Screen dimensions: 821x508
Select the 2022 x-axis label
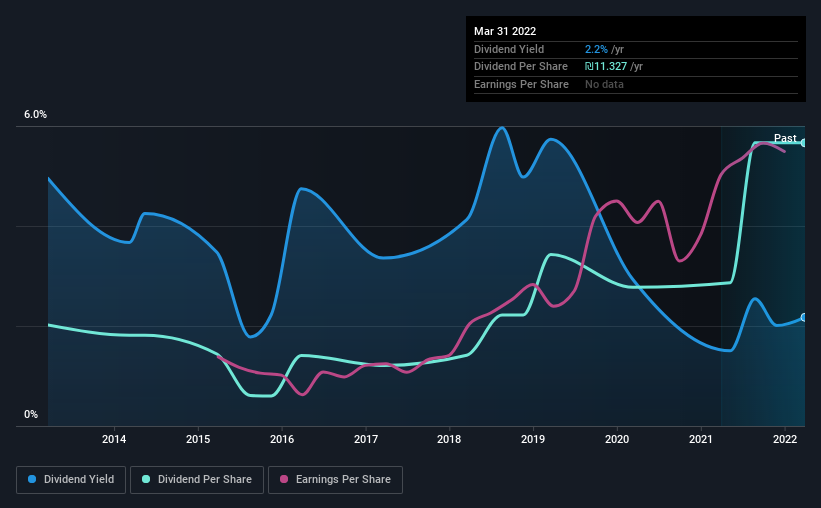[785, 439]
